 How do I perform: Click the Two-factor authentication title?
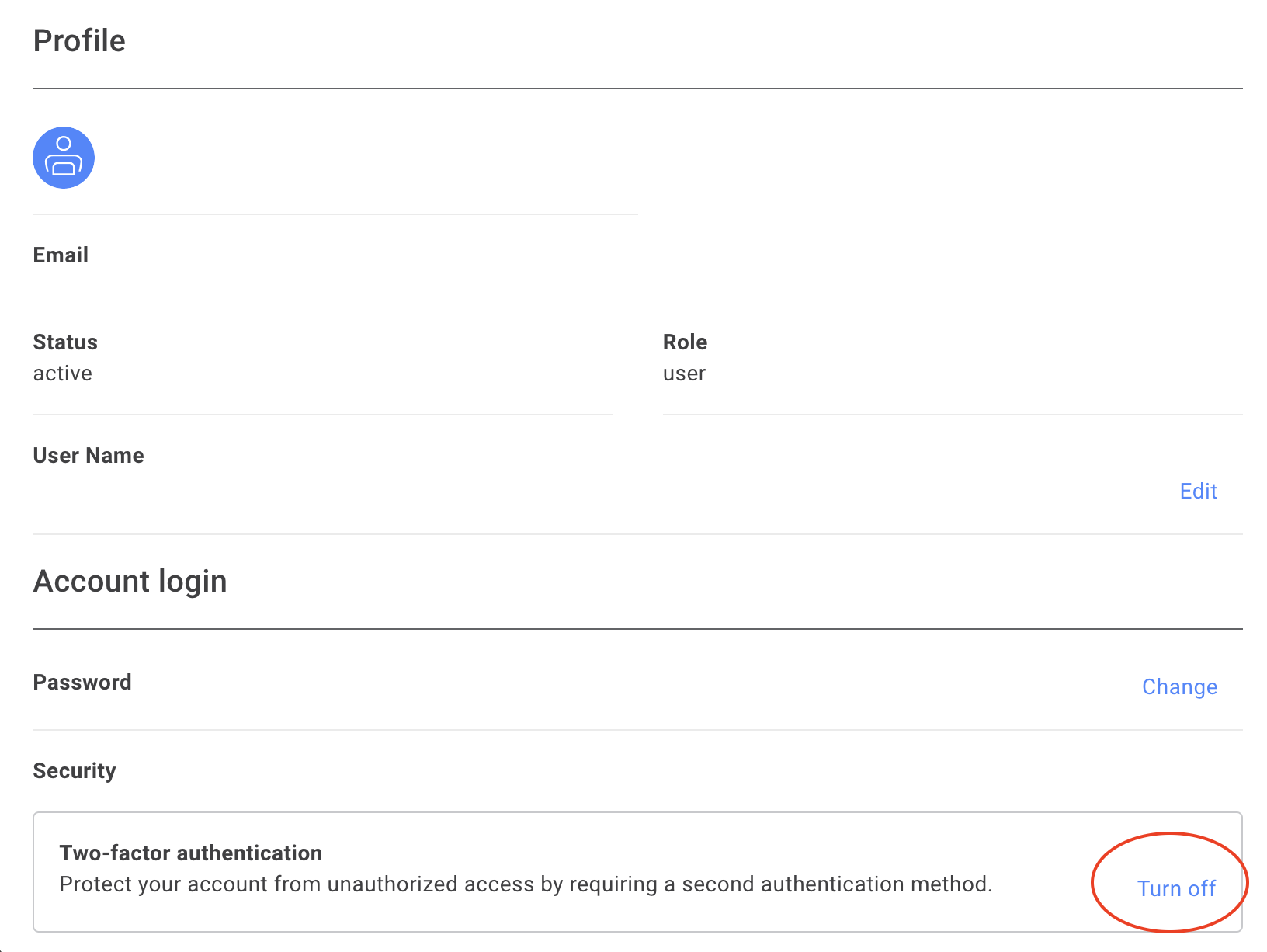coord(190,853)
